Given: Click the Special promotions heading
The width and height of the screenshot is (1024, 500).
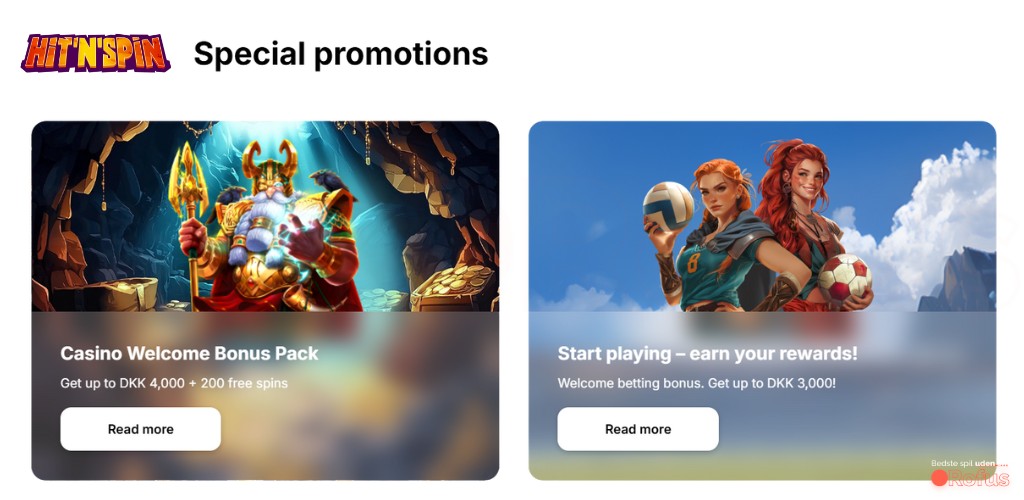Looking at the screenshot, I should tap(341, 54).
